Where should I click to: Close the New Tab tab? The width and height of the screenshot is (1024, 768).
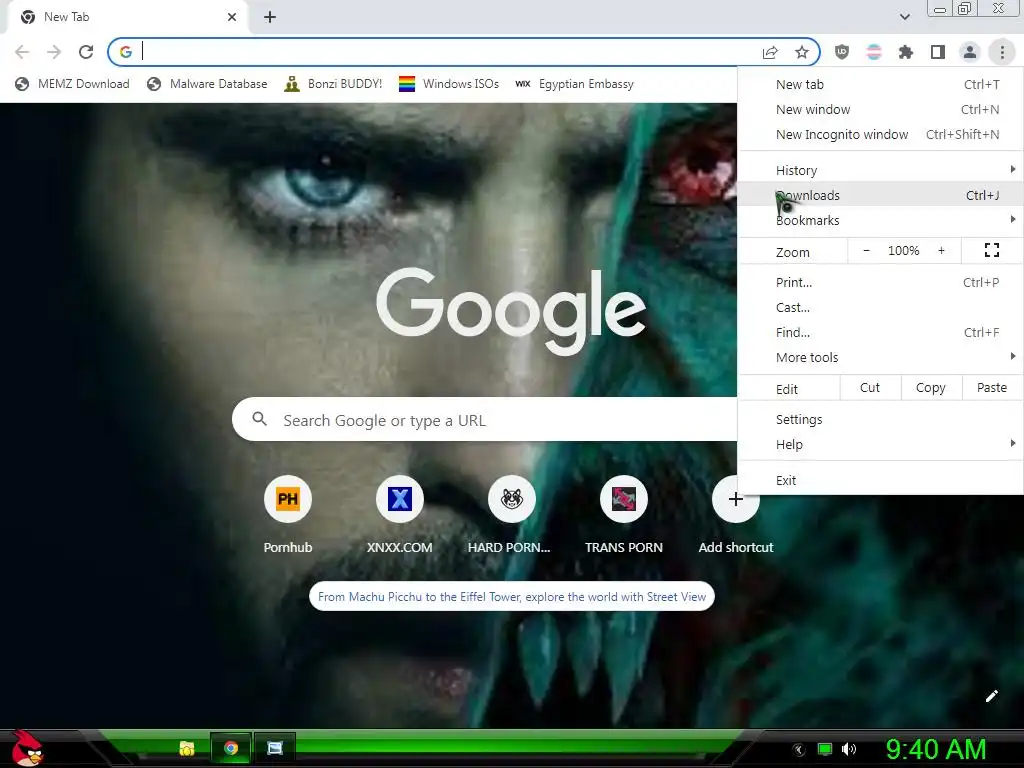click(x=232, y=17)
